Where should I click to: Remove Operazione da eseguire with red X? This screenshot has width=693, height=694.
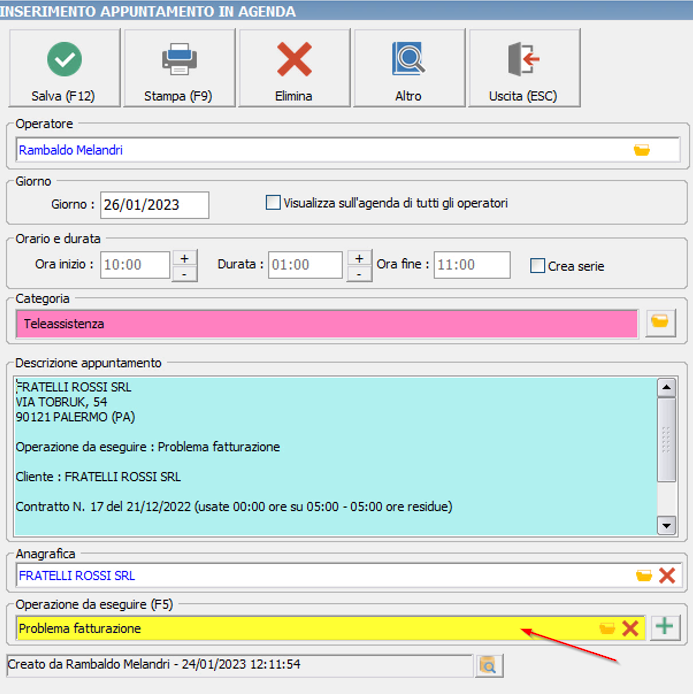(x=630, y=628)
